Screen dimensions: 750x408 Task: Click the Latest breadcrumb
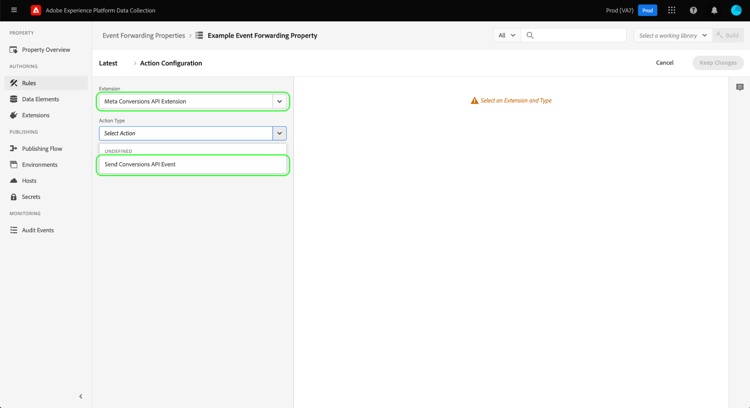point(108,63)
